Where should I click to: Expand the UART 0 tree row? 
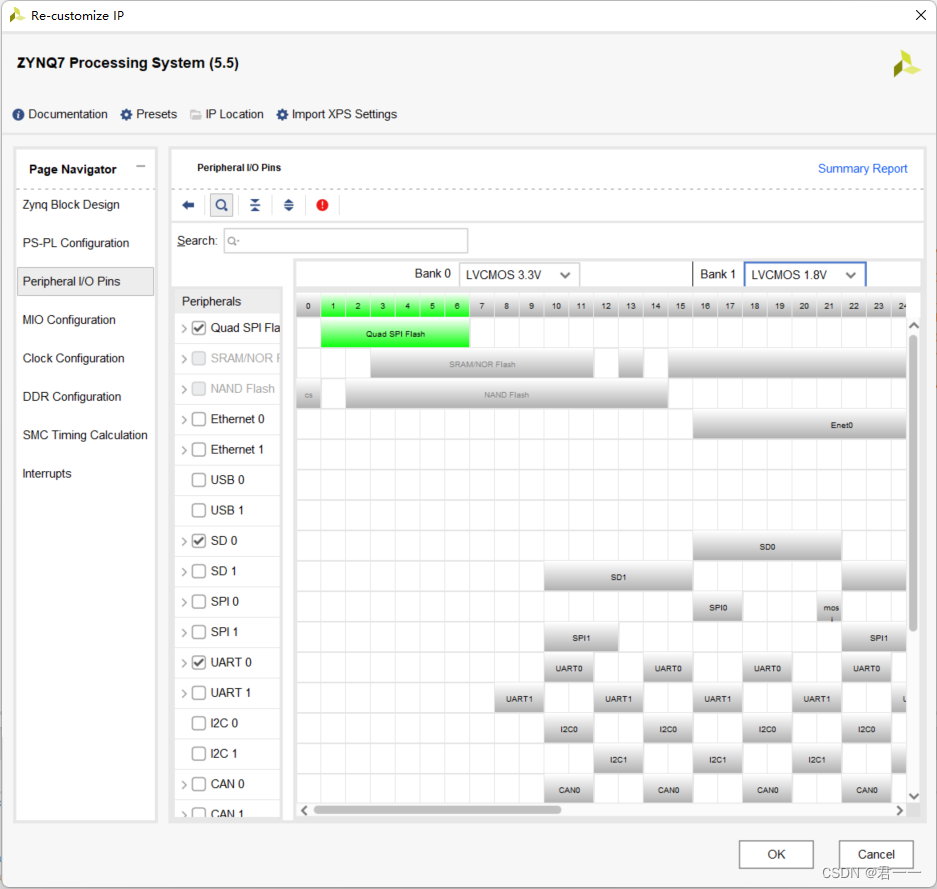coord(184,663)
